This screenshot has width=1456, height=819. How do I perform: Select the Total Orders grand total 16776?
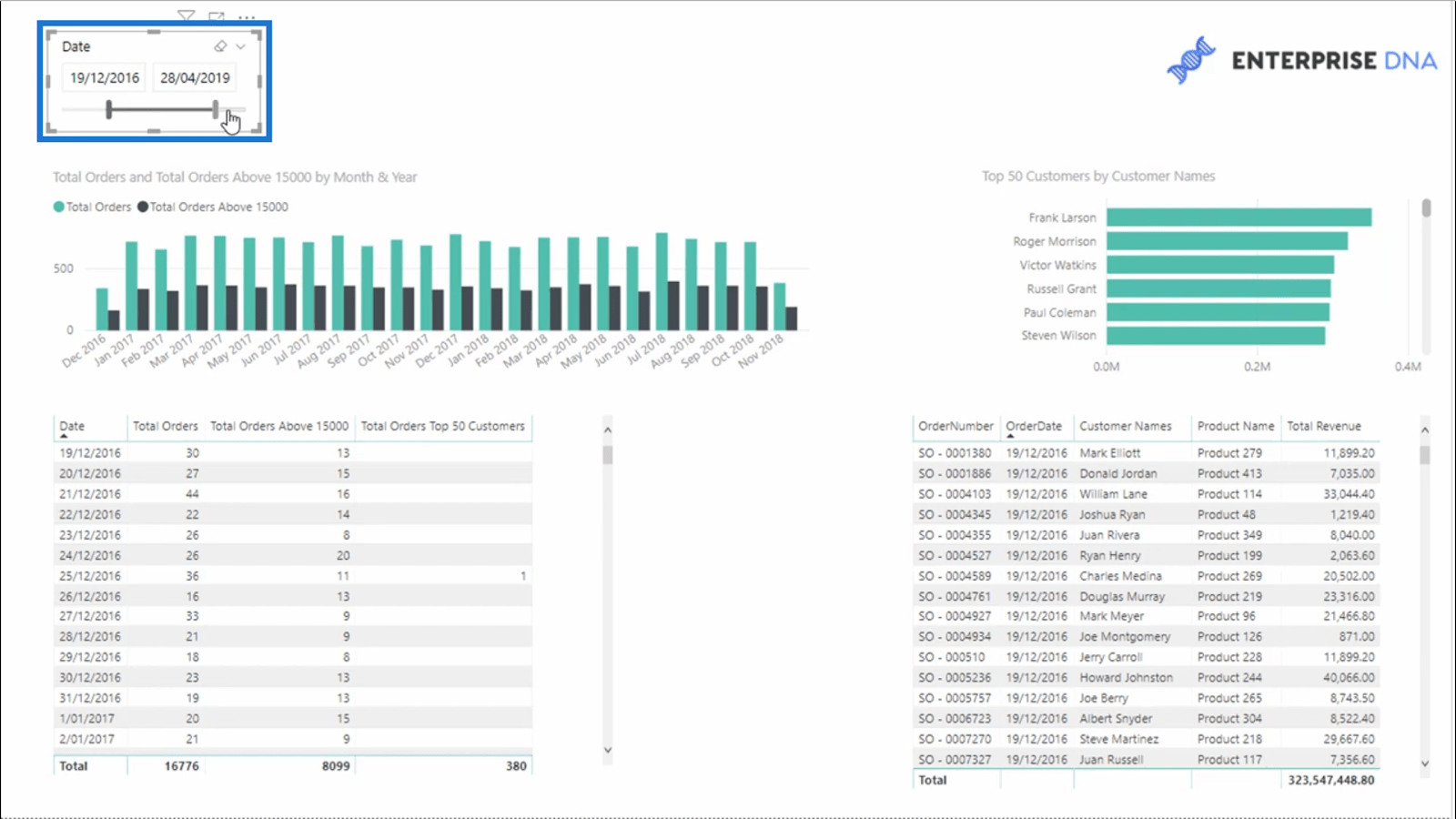point(182,766)
